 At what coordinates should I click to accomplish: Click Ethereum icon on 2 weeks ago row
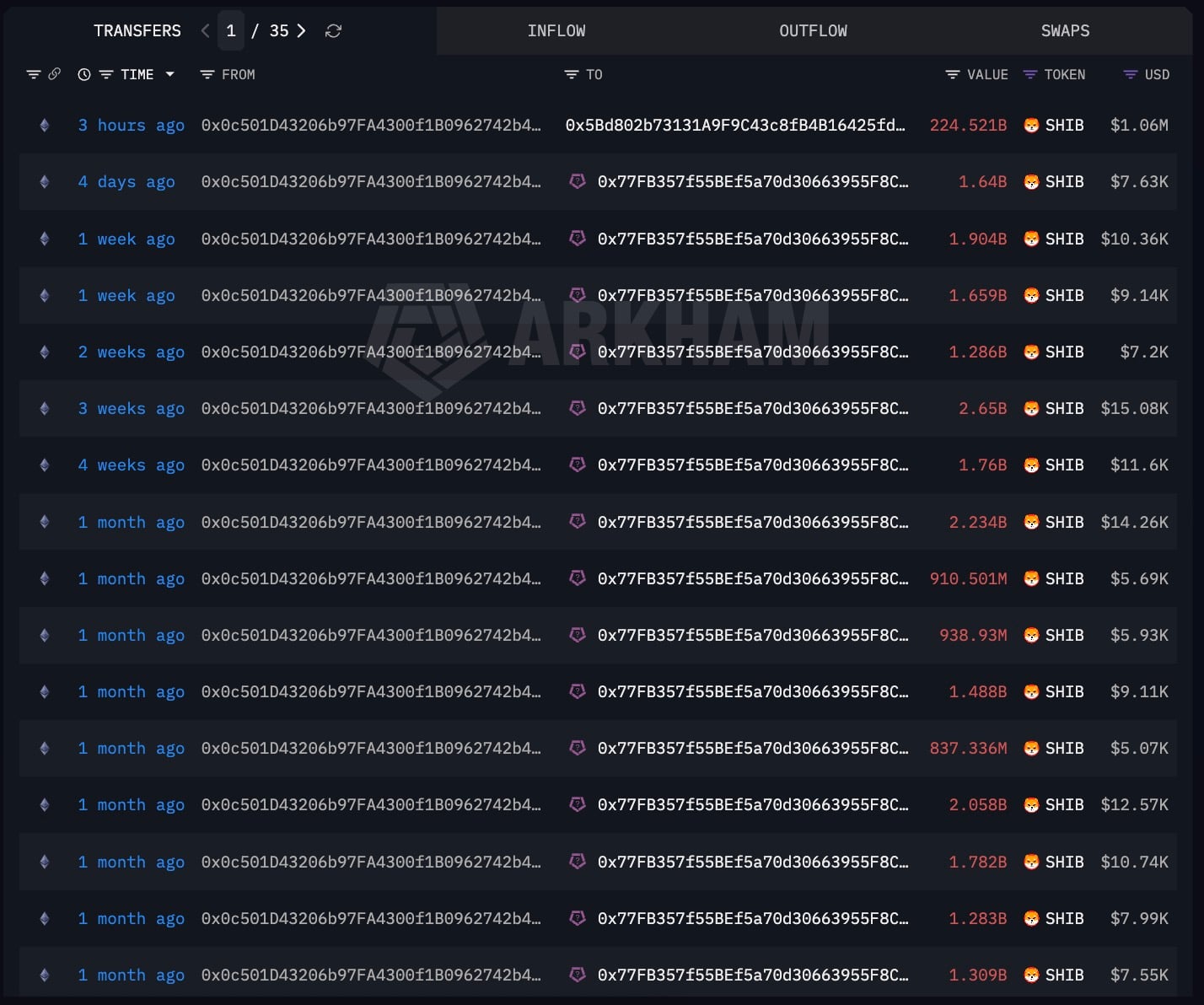[45, 352]
